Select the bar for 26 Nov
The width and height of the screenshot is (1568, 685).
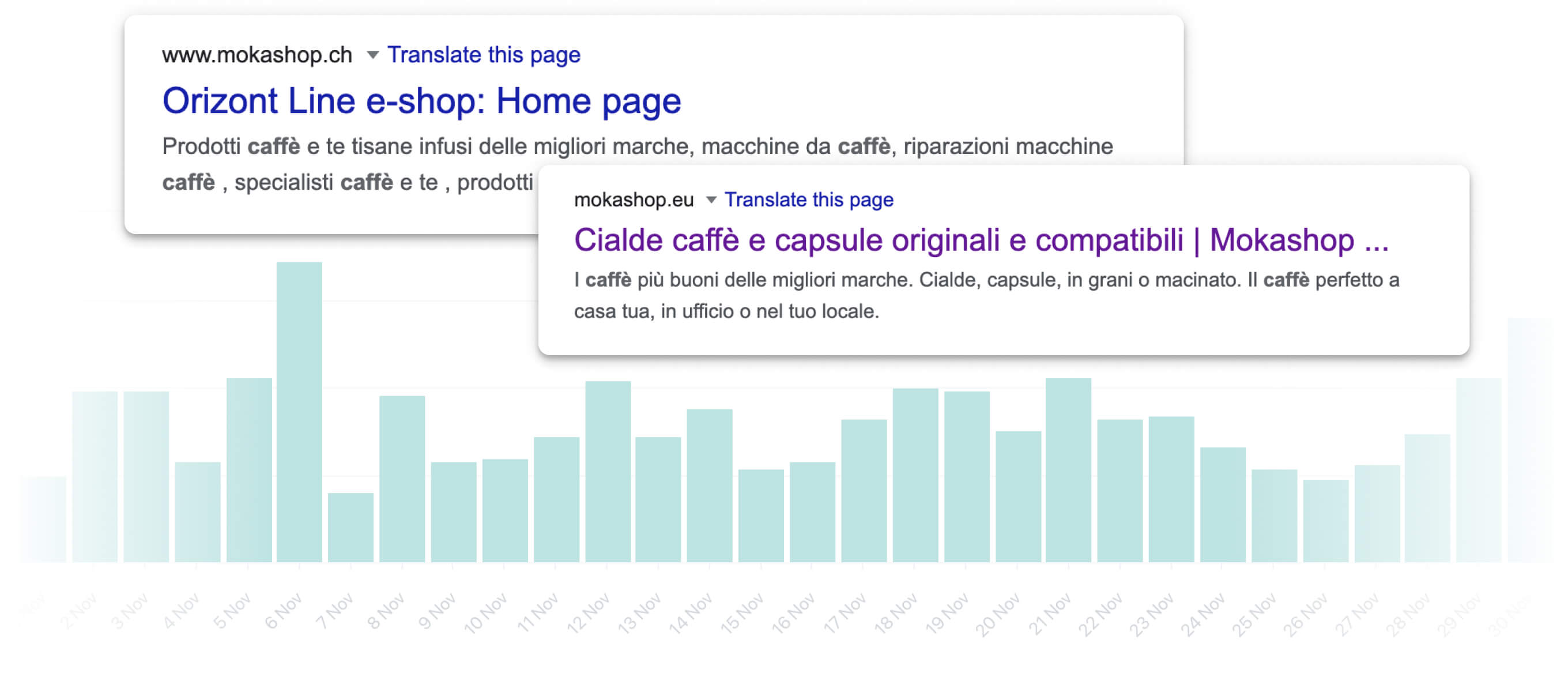pyautogui.click(x=1325, y=521)
